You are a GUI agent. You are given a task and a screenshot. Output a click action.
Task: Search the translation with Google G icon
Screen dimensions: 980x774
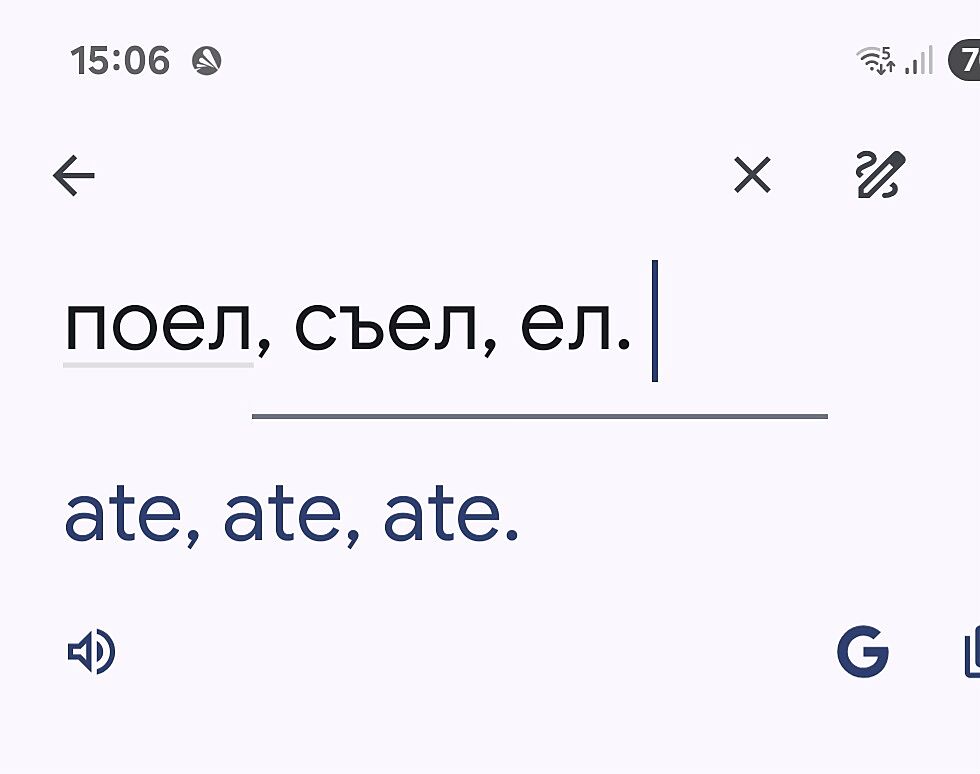[x=862, y=653]
